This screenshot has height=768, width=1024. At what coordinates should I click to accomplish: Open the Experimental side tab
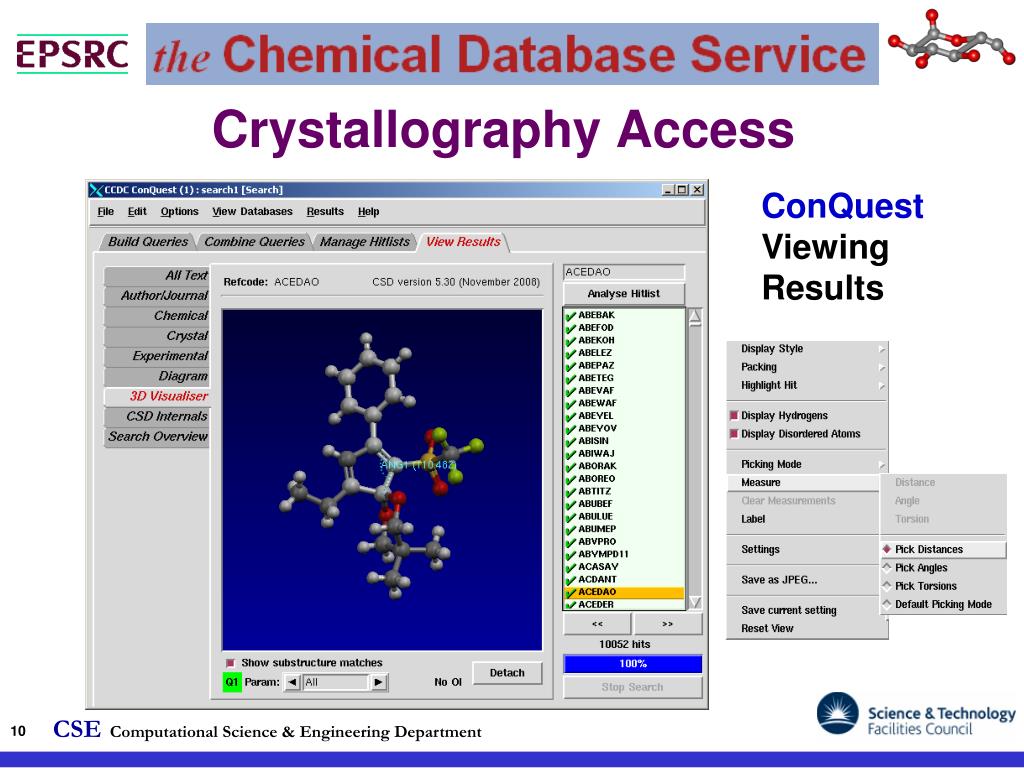point(157,357)
